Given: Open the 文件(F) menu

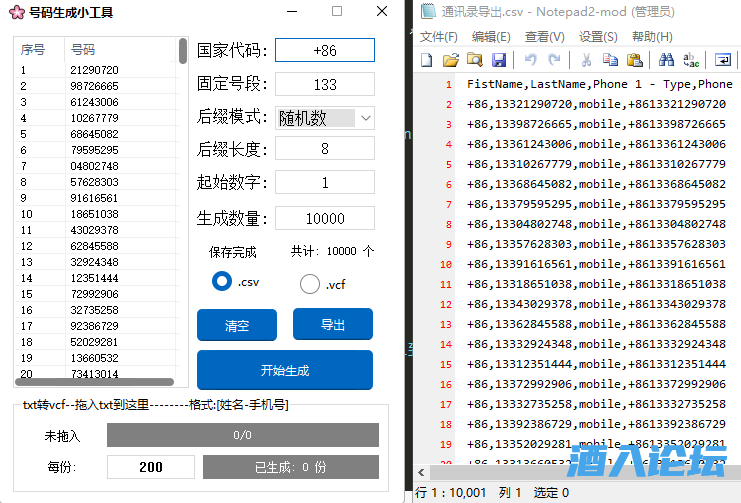Looking at the screenshot, I should [x=438, y=37].
